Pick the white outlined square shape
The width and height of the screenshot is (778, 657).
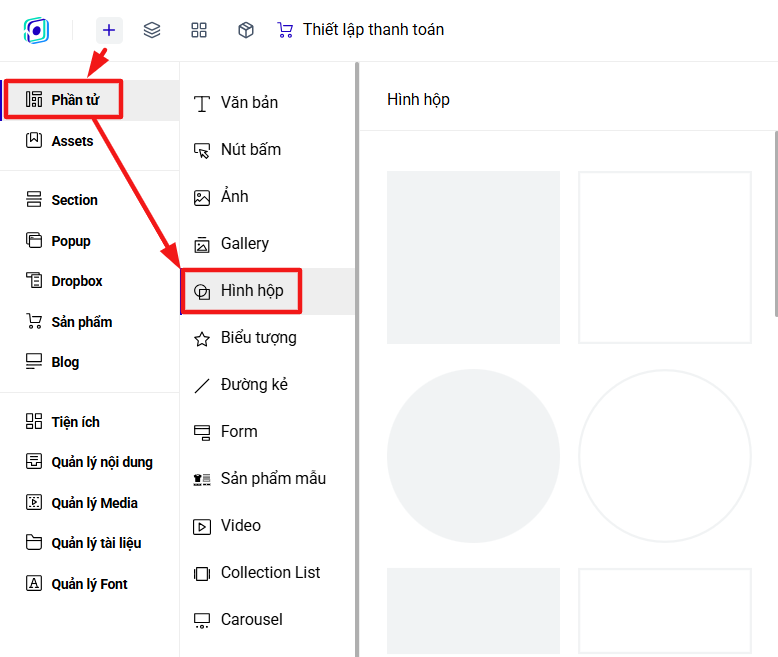[665, 258]
